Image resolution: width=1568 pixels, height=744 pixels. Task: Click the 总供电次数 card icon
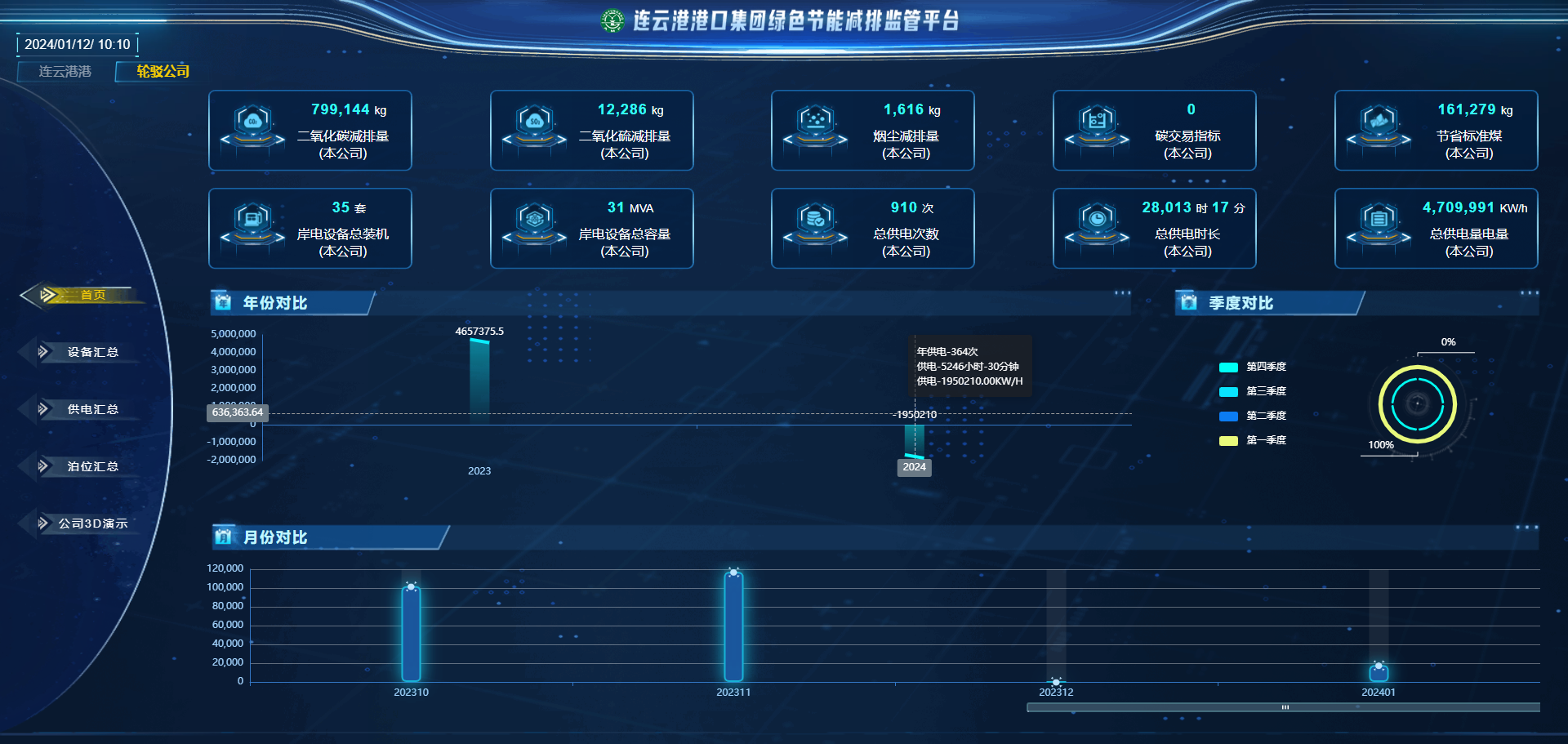(x=816, y=227)
